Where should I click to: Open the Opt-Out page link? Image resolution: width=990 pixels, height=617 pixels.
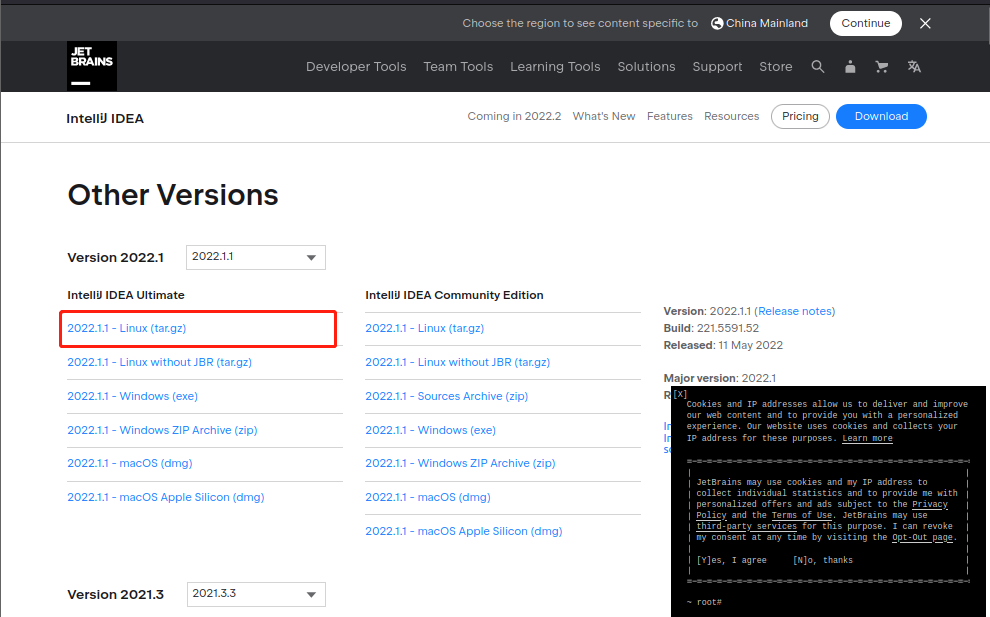(922, 537)
